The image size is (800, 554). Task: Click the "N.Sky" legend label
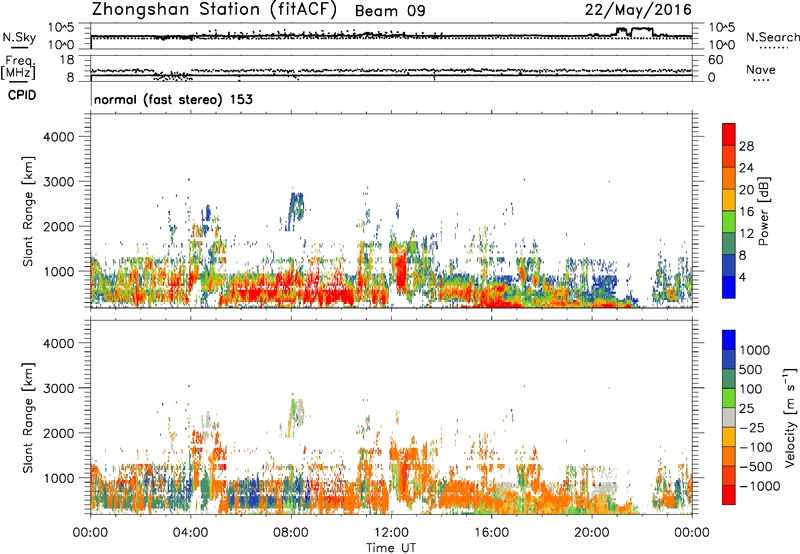click(x=19, y=37)
